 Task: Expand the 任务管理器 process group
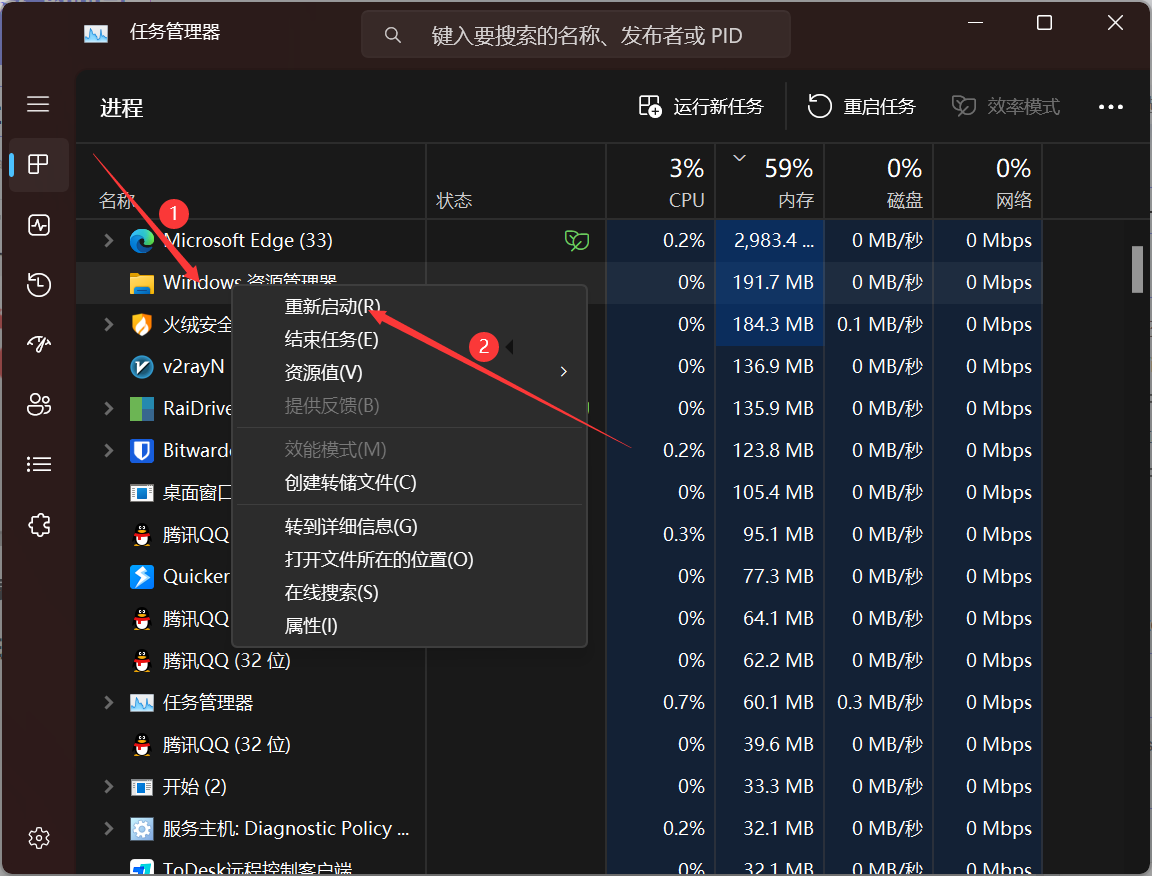(x=109, y=703)
